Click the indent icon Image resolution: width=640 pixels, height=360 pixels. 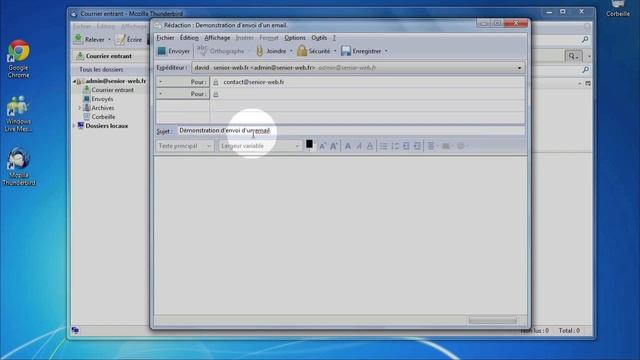pyautogui.click(x=417, y=146)
